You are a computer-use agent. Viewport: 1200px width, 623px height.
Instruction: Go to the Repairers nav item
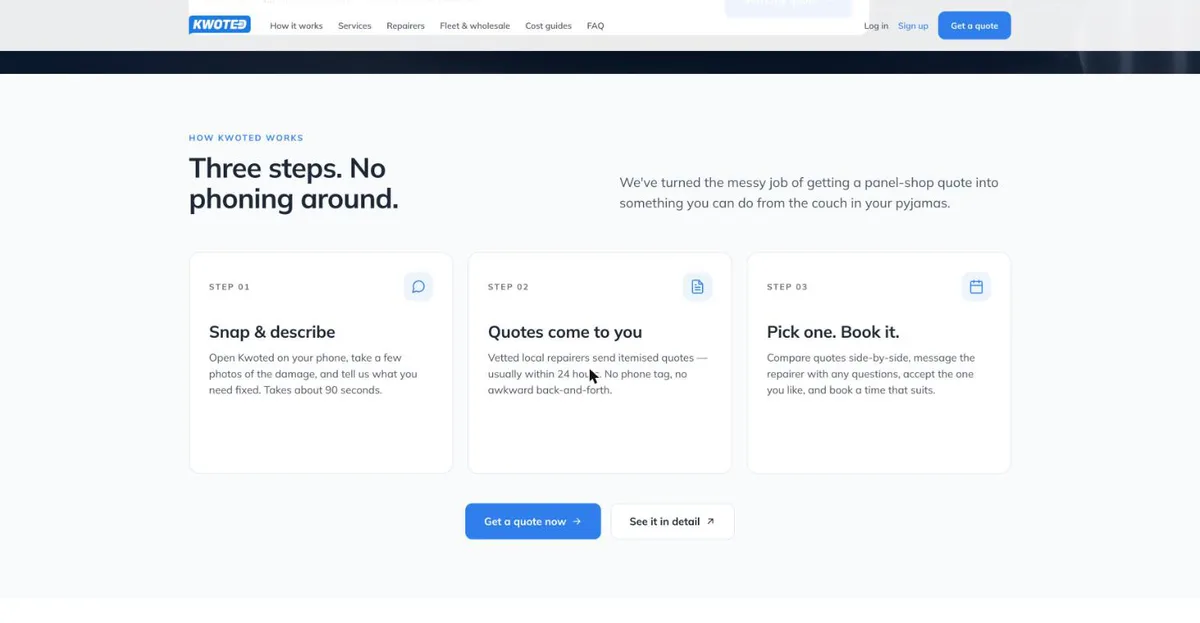[405, 26]
